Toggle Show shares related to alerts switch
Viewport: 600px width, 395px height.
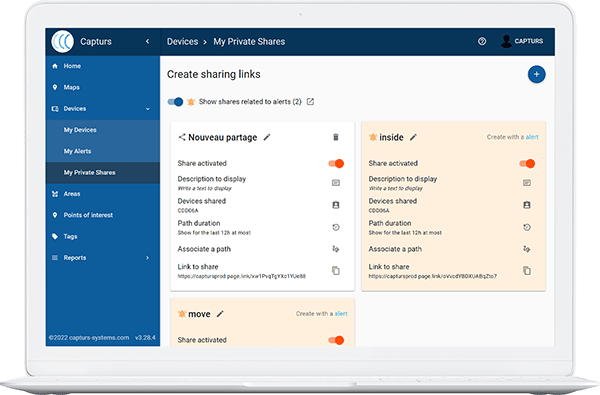(175, 102)
